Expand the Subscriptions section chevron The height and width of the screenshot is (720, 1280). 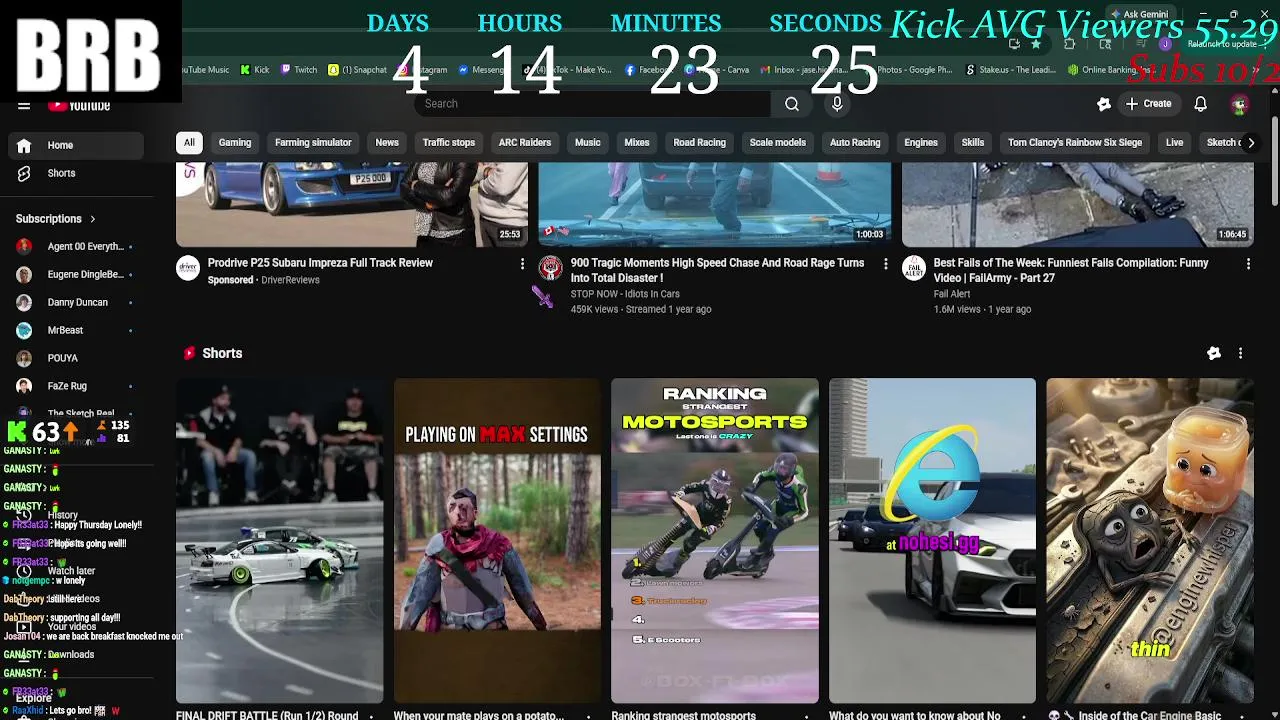click(93, 219)
